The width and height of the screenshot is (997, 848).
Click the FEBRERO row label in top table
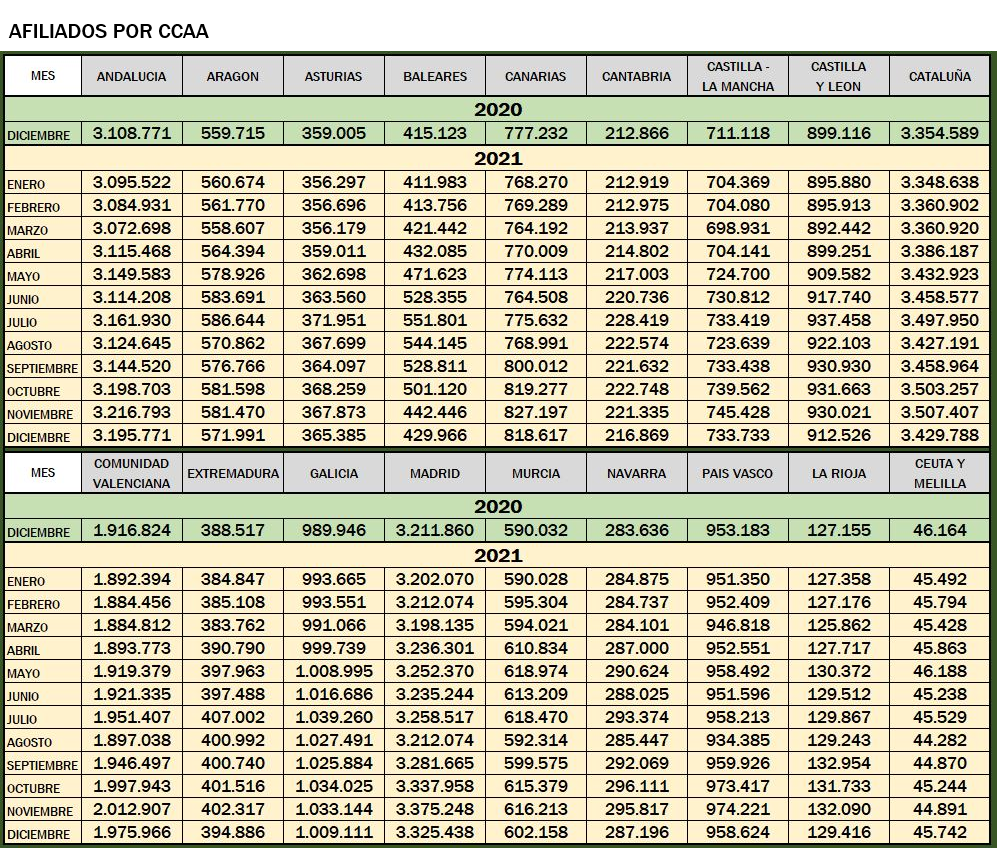click(x=33, y=208)
